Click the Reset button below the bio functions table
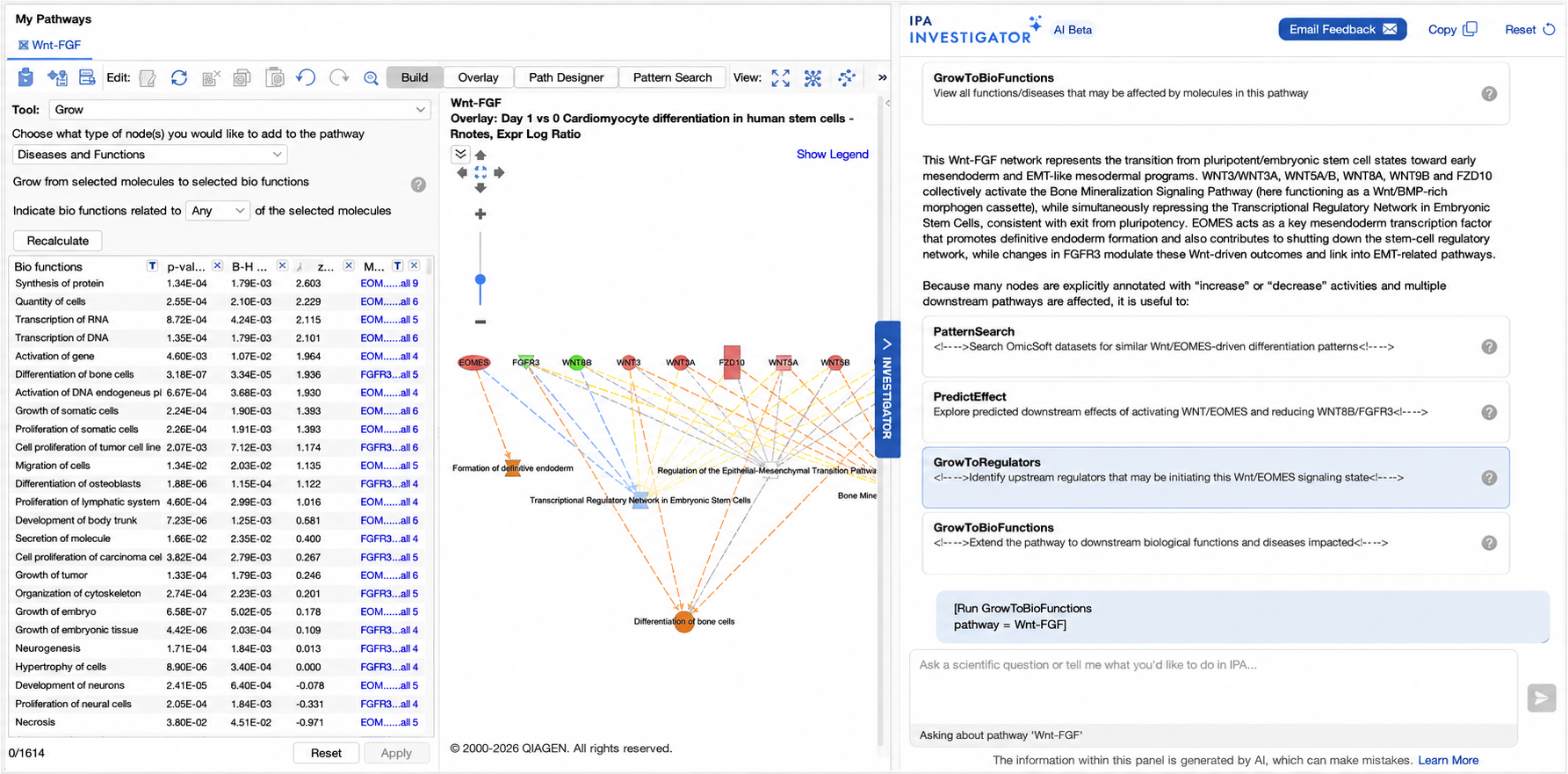1568x774 pixels. 326,753
